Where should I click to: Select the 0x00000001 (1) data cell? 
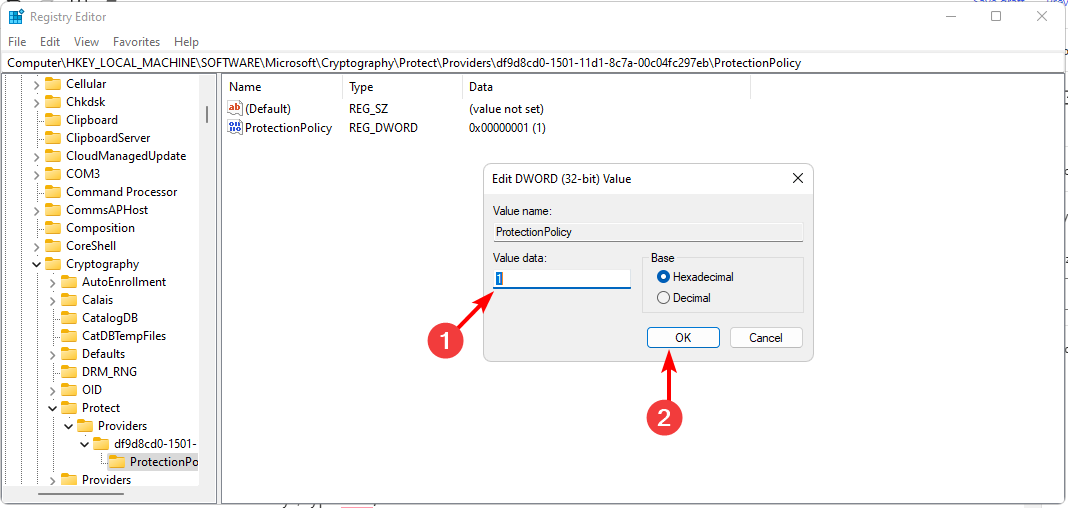pos(507,127)
